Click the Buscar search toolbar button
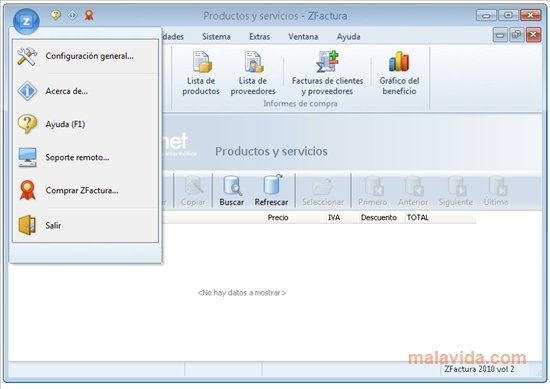The image size is (550, 389). click(x=232, y=190)
